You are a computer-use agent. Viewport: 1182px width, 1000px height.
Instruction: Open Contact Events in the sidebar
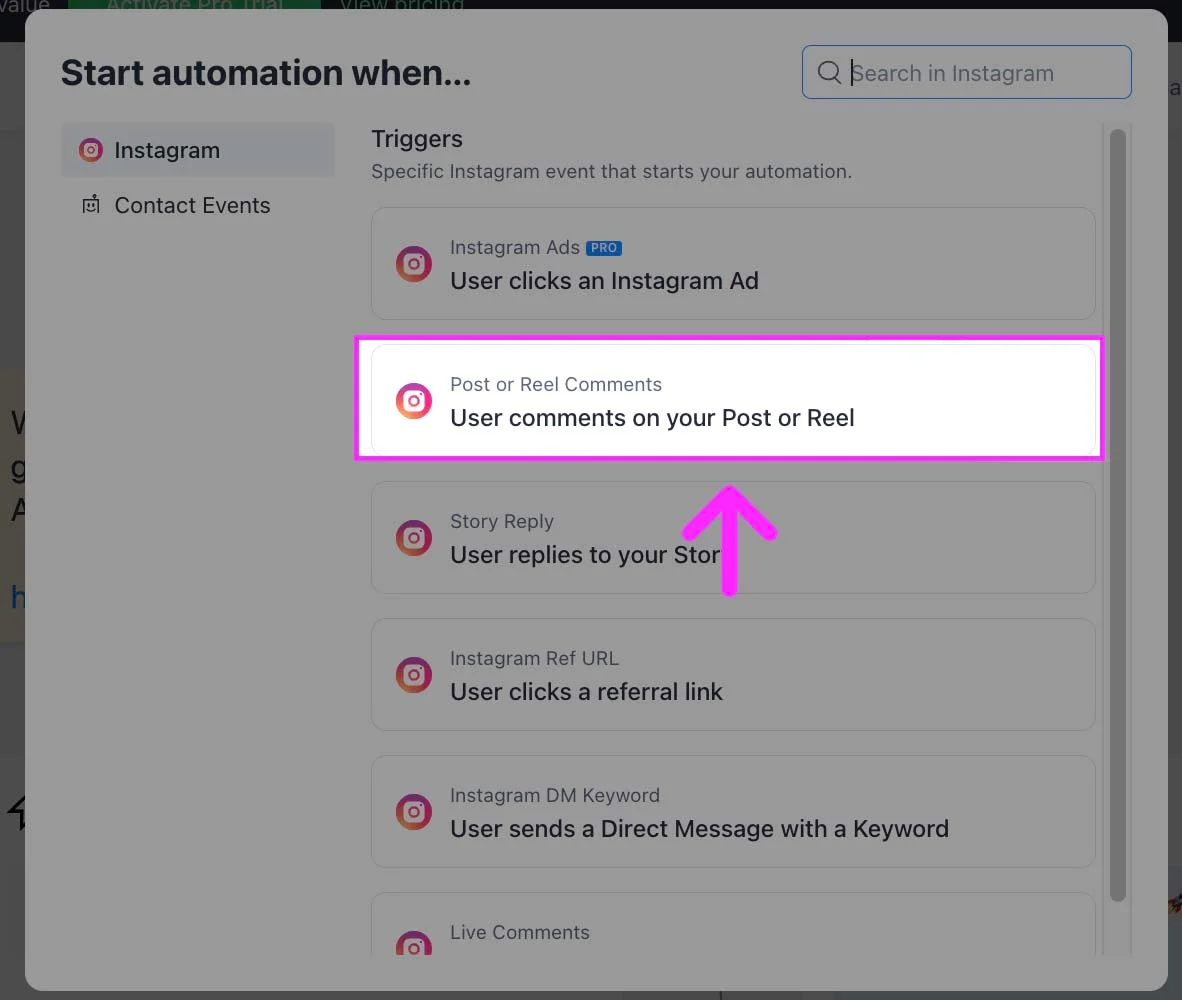click(198, 205)
